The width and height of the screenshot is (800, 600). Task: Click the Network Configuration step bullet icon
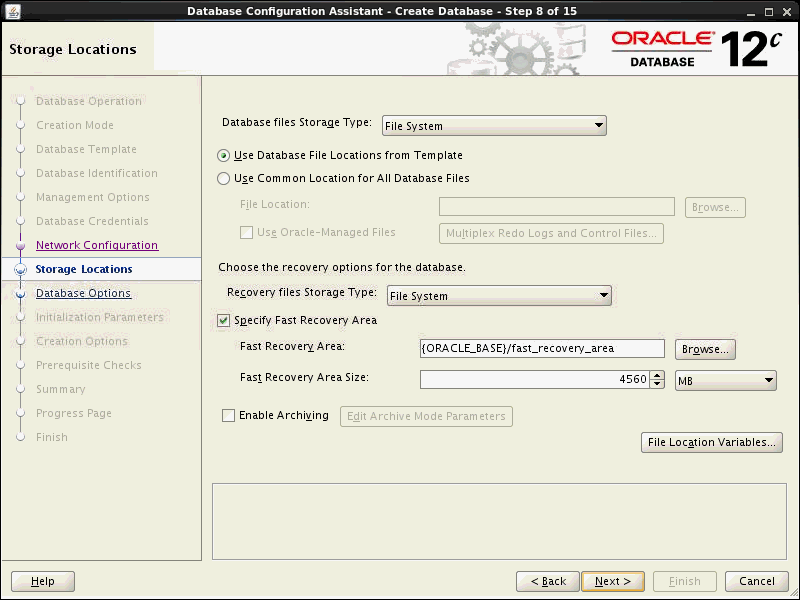point(20,245)
